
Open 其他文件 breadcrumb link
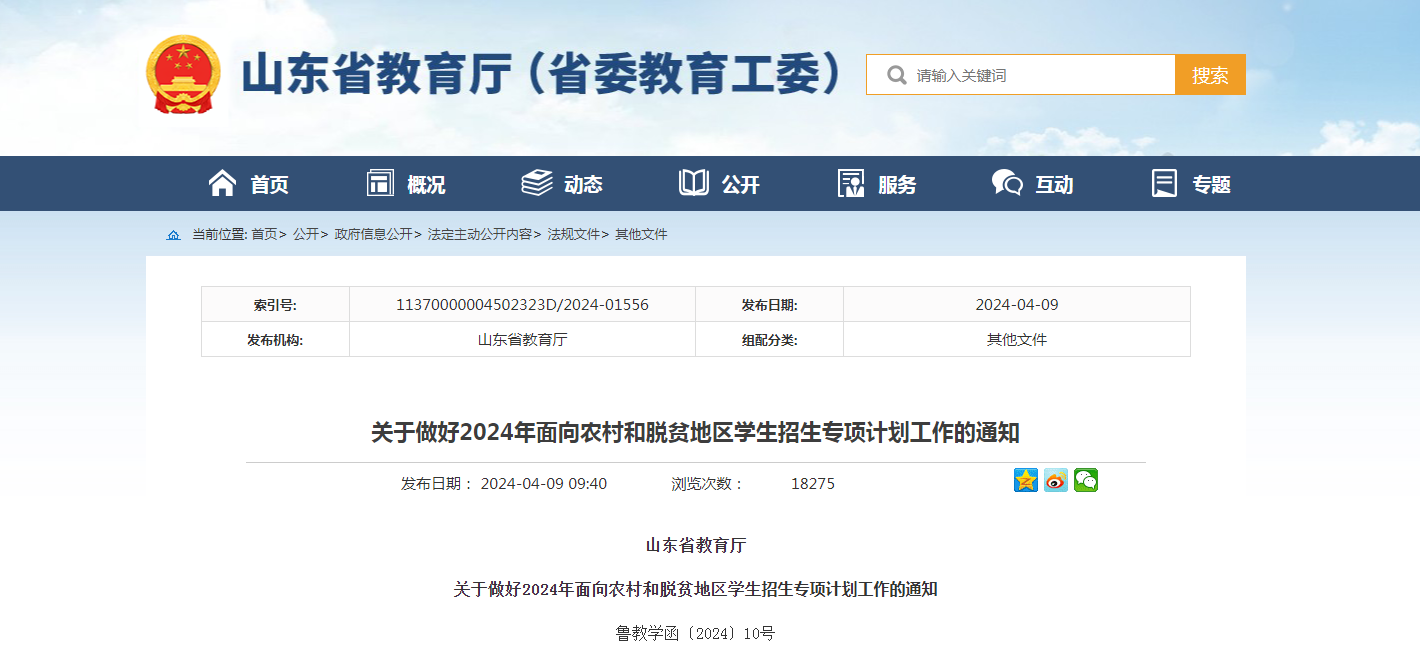[x=641, y=234]
